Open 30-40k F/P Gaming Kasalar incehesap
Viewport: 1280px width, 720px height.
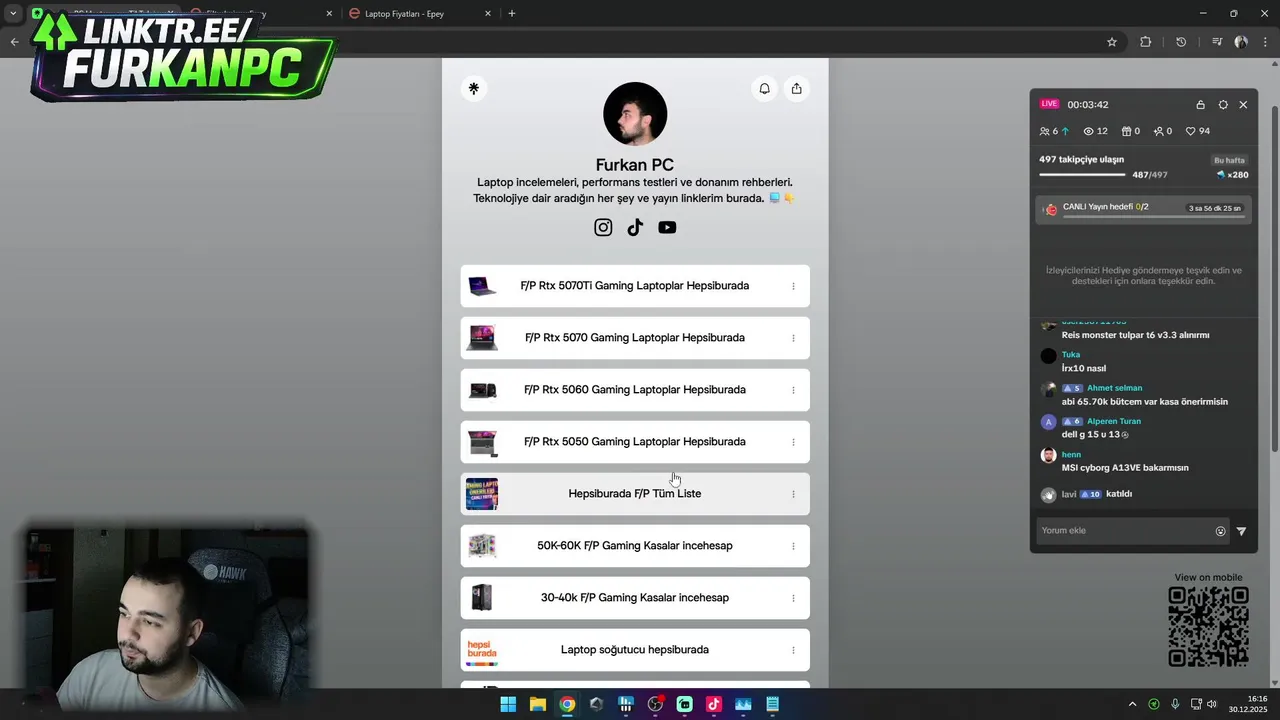[x=635, y=598]
